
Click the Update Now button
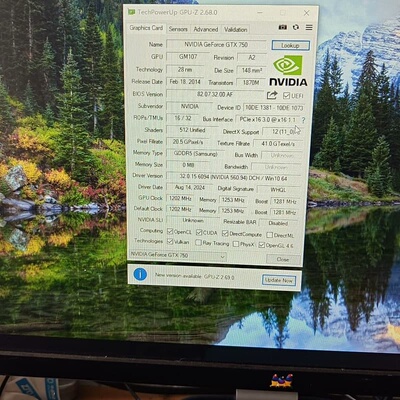point(279,280)
